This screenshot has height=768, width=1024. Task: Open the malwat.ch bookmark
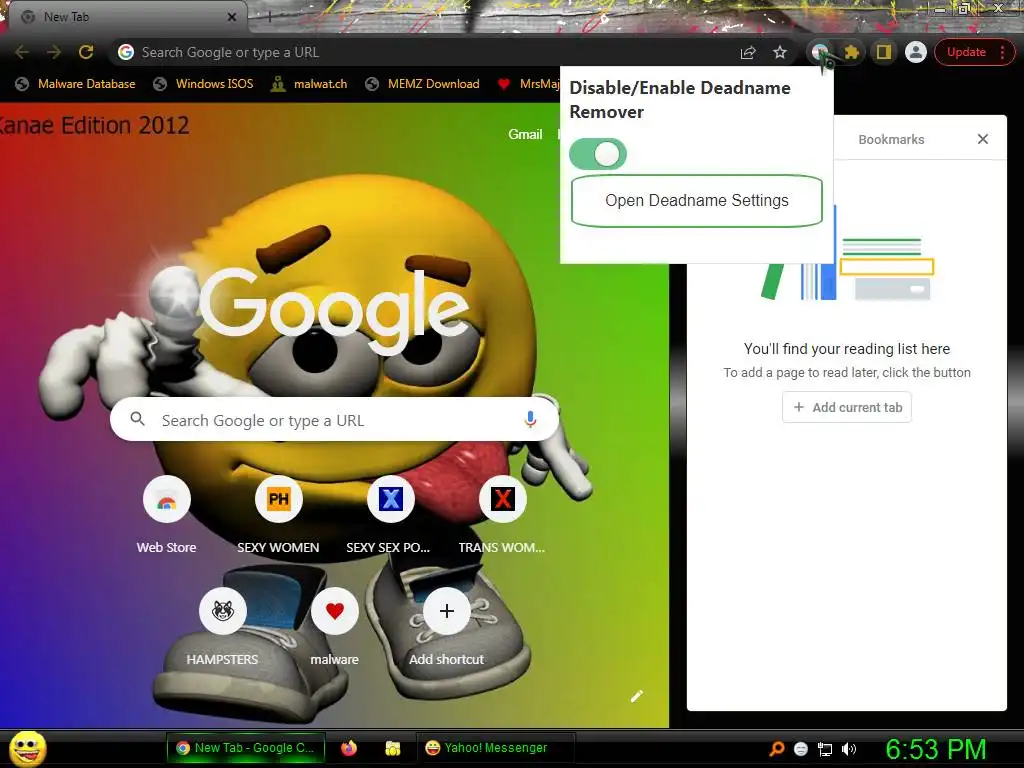310,84
